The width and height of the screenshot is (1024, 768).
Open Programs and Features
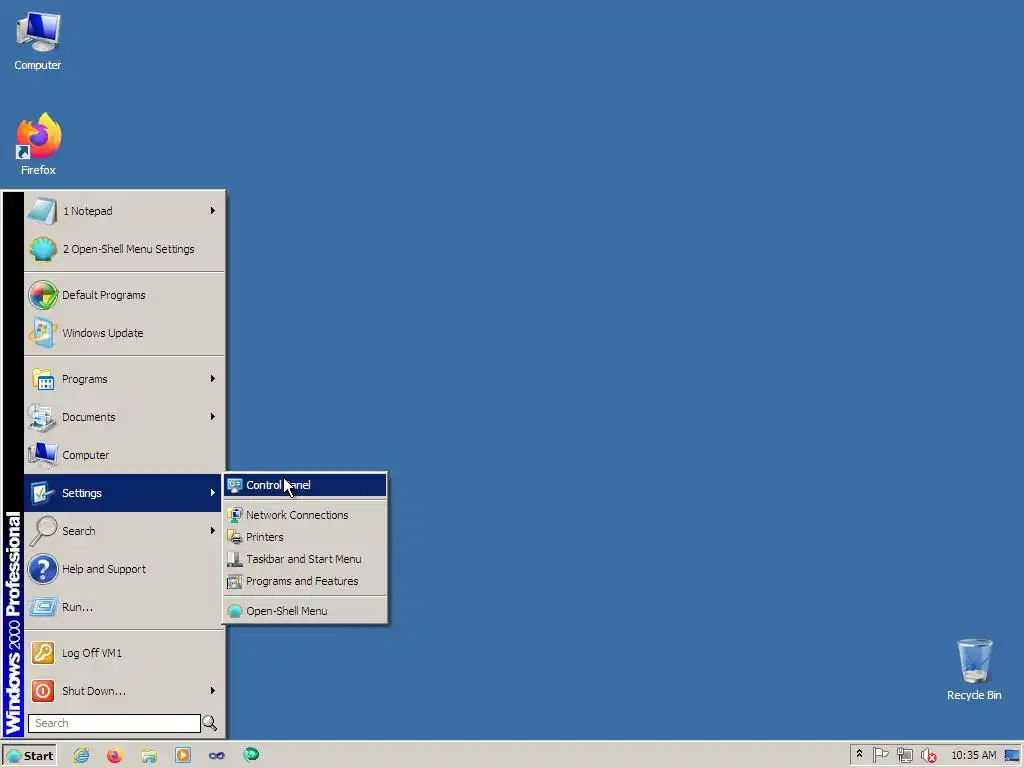point(305,581)
